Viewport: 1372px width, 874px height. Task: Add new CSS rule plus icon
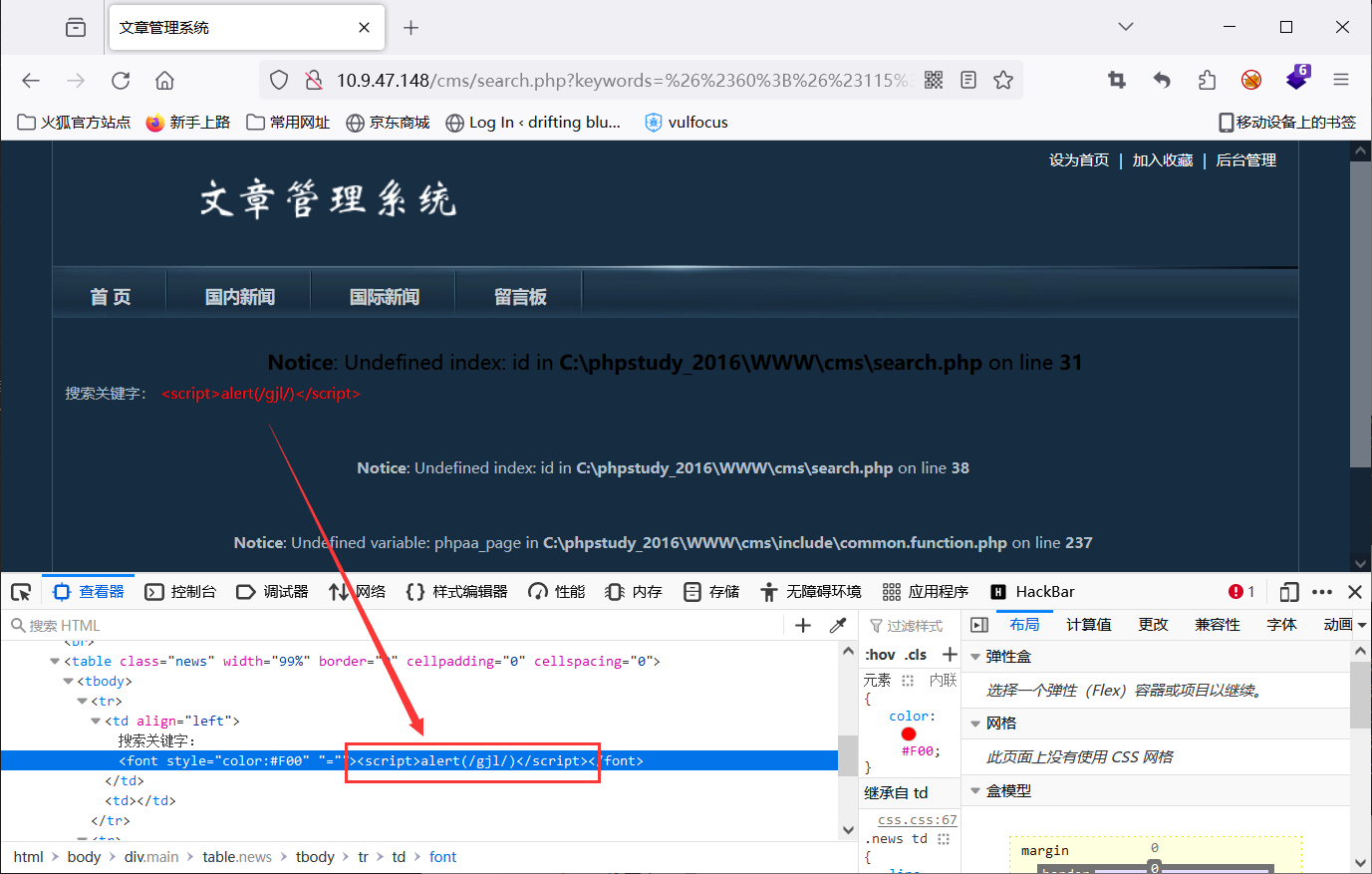click(x=950, y=655)
